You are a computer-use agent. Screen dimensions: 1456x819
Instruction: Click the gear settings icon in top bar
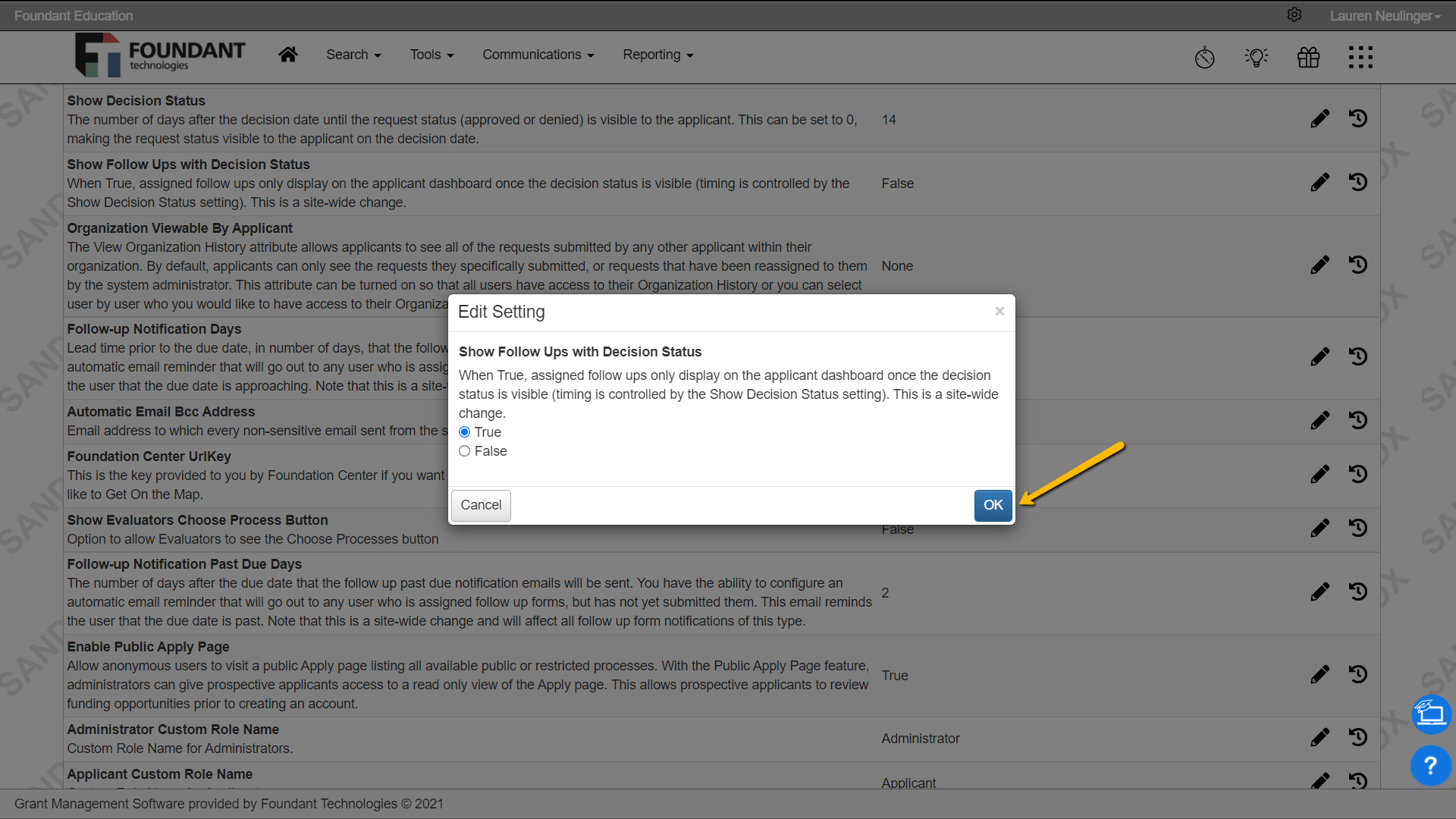pos(1294,15)
